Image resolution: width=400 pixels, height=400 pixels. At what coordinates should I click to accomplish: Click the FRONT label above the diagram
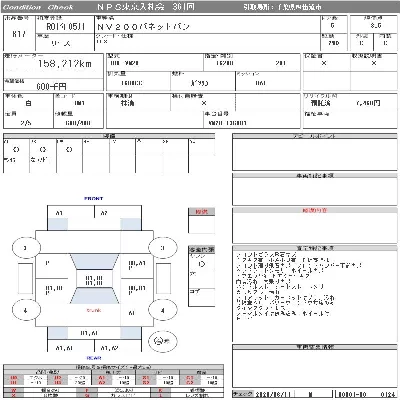tap(94, 199)
